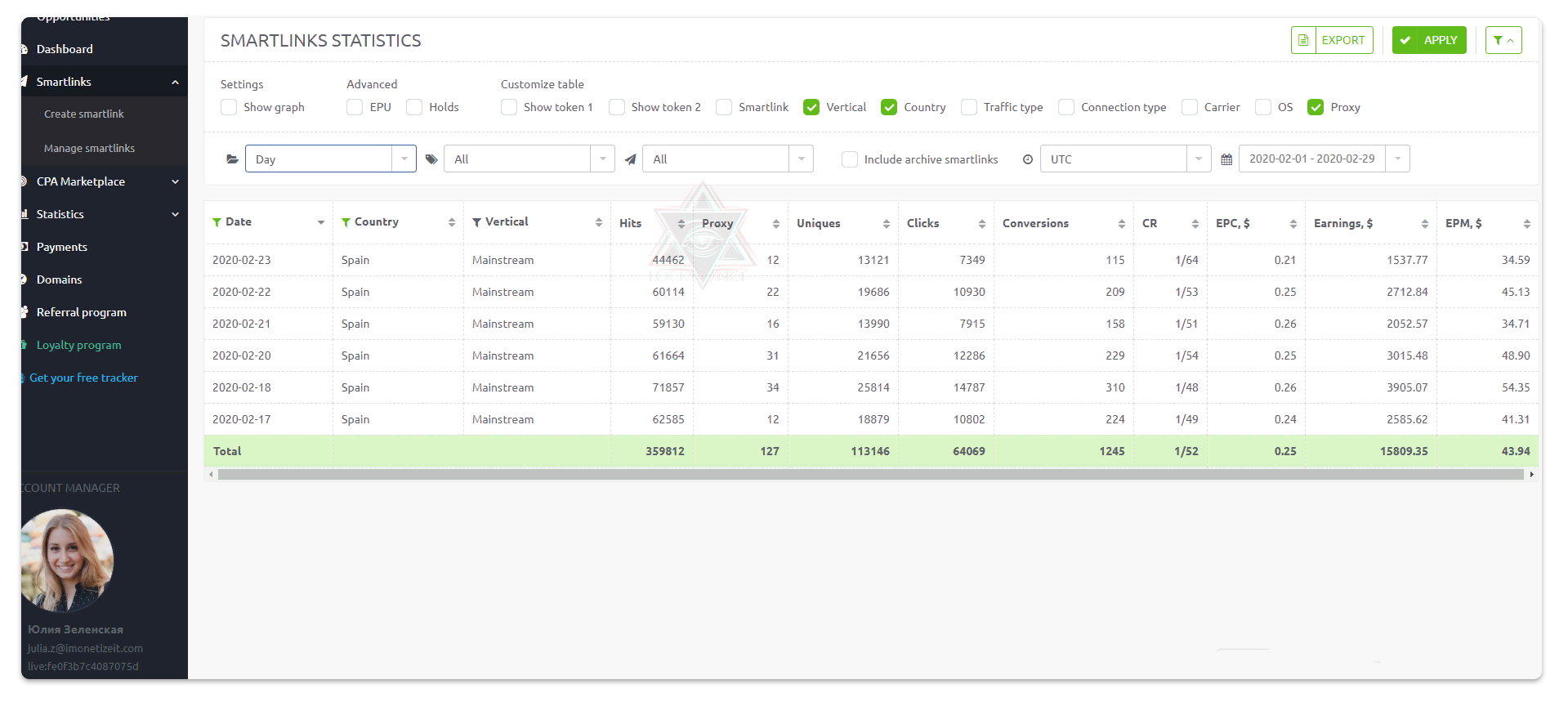
Task: Sort by Vertical column arrows
Action: pyautogui.click(x=599, y=222)
